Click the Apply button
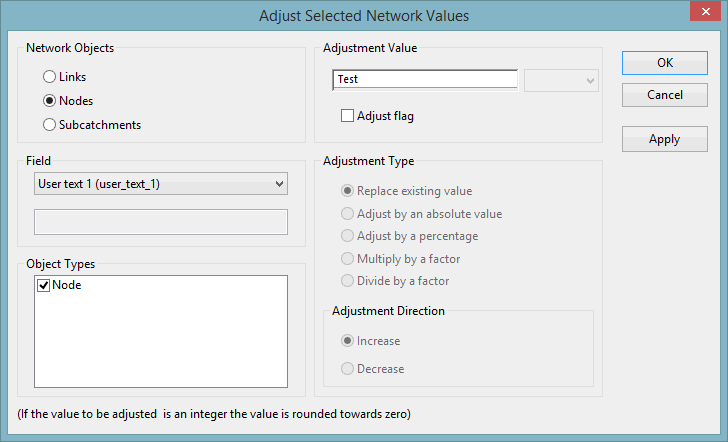Viewport: 728px width, 442px height. (x=665, y=139)
